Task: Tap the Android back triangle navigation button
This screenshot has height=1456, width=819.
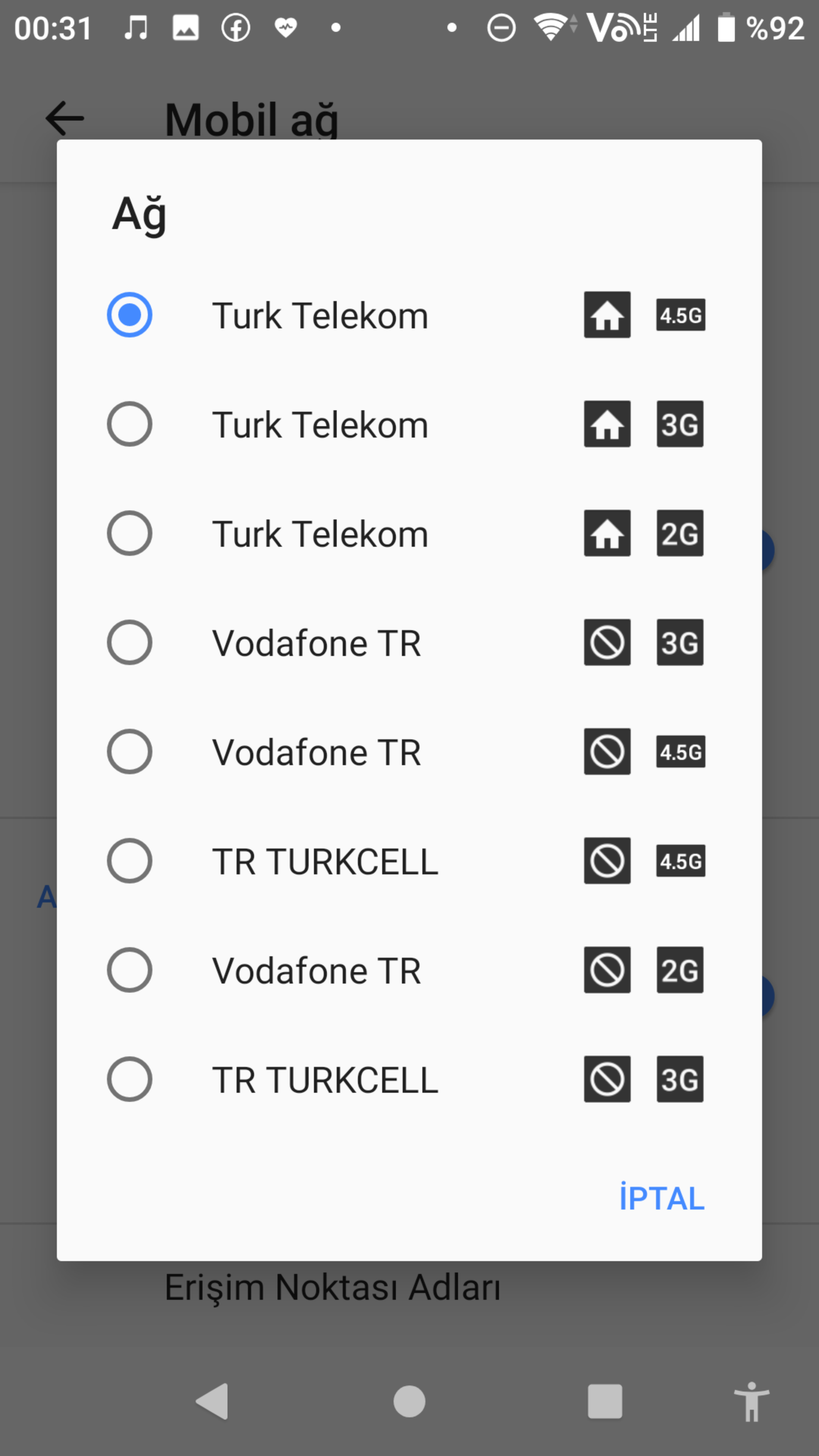Action: tap(212, 1402)
